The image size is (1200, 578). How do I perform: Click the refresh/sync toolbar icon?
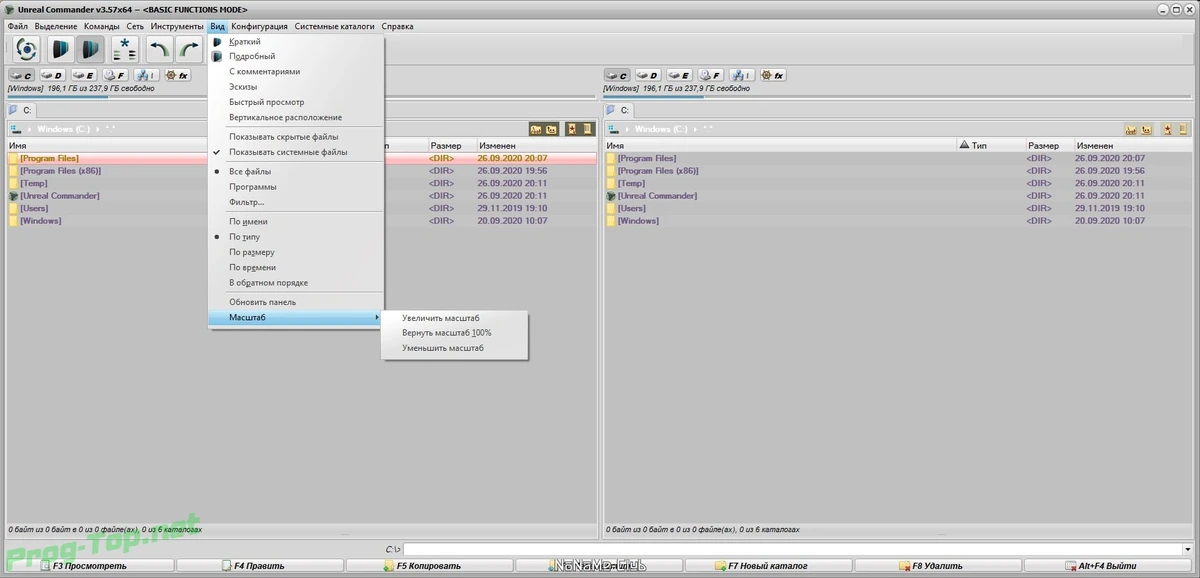click(27, 49)
